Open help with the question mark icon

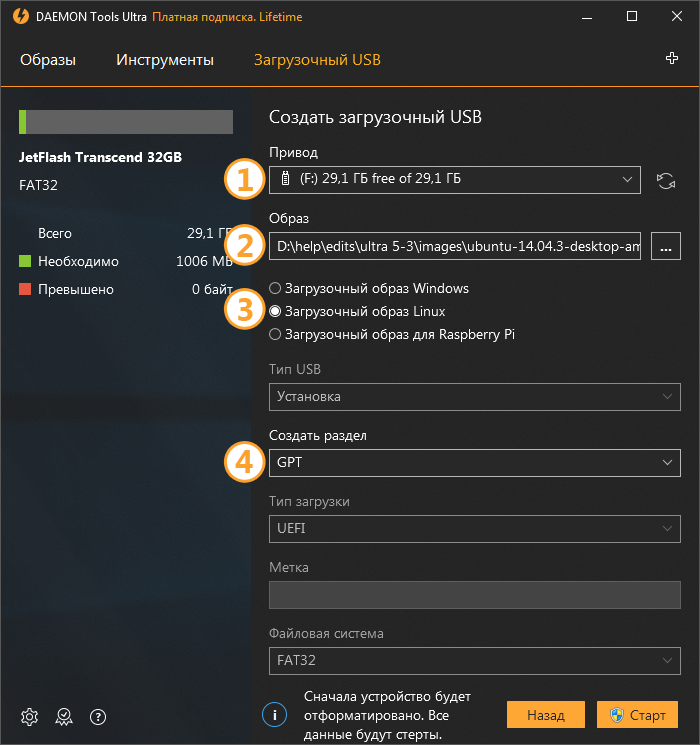pos(98,716)
